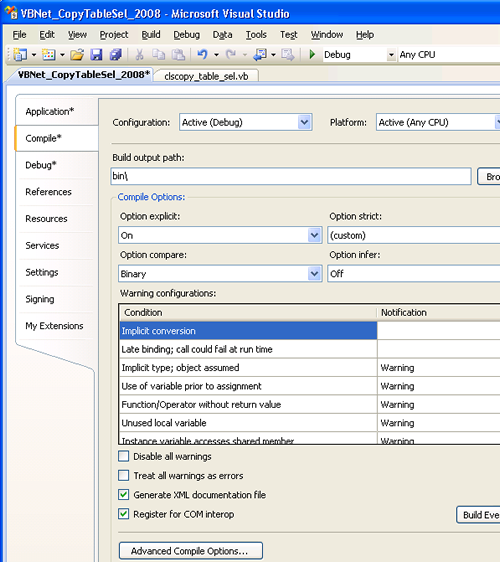The width and height of the screenshot is (500, 562).
Task: Open the Tools menu
Action: (256, 34)
